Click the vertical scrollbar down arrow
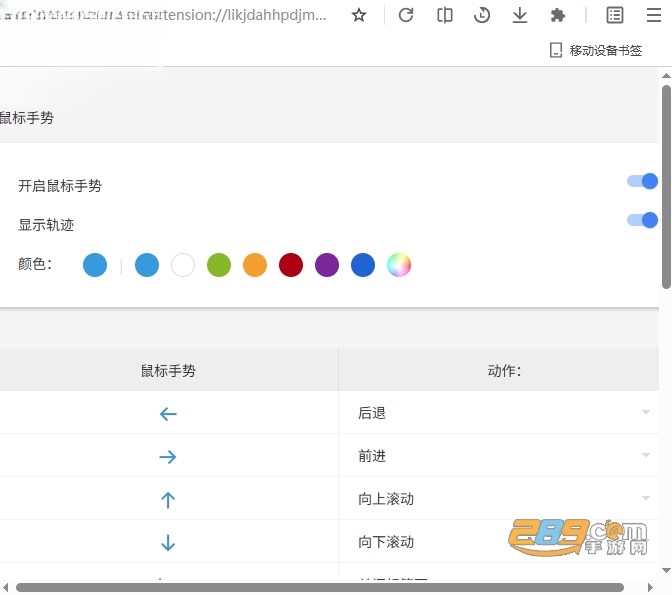The width and height of the screenshot is (672, 595). click(666, 570)
